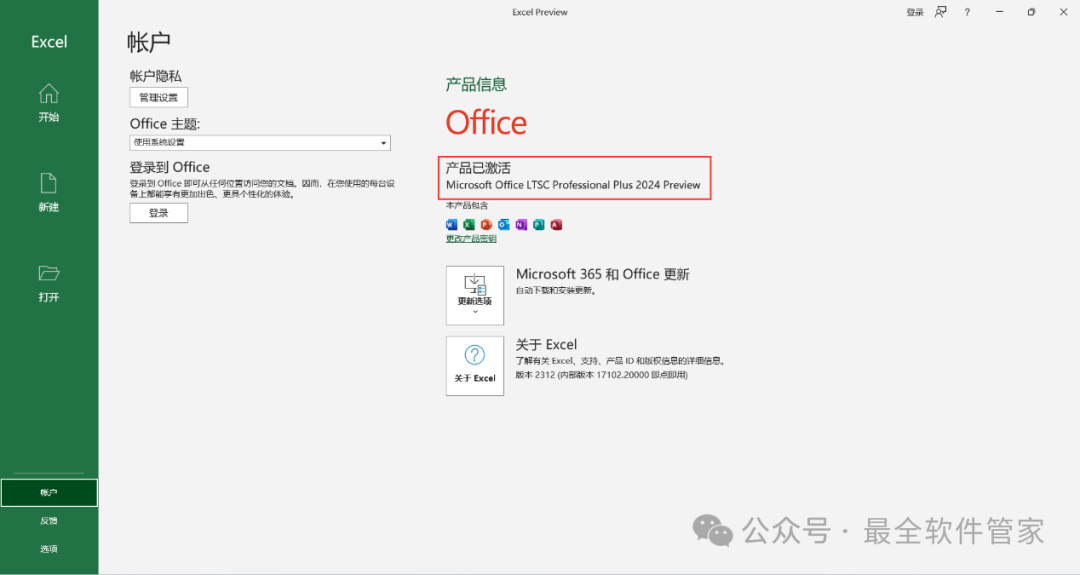Open the 打开 folder section
This screenshot has height=575, width=1080.
click(x=49, y=283)
